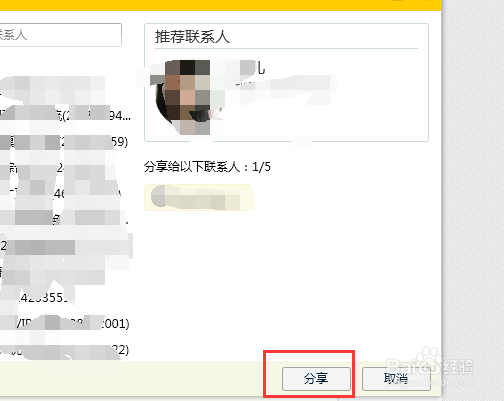Screen dimensions: 504x401
Task: Cancel sharing with the 取消 button
Action: point(396,379)
